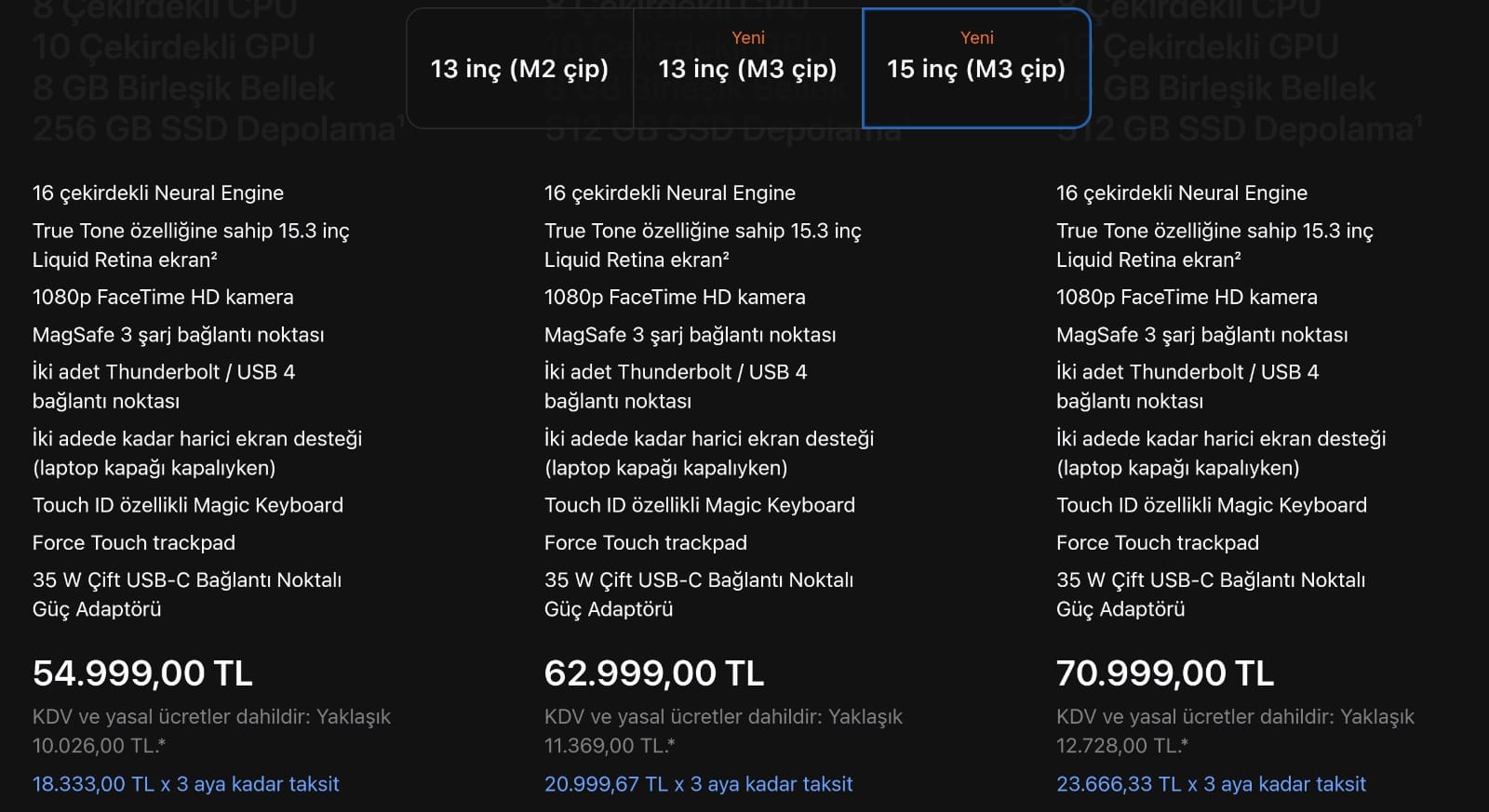1489x812 pixels.
Task: Select the 15 inç (M3 çip) tab
Action: click(976, 68)
